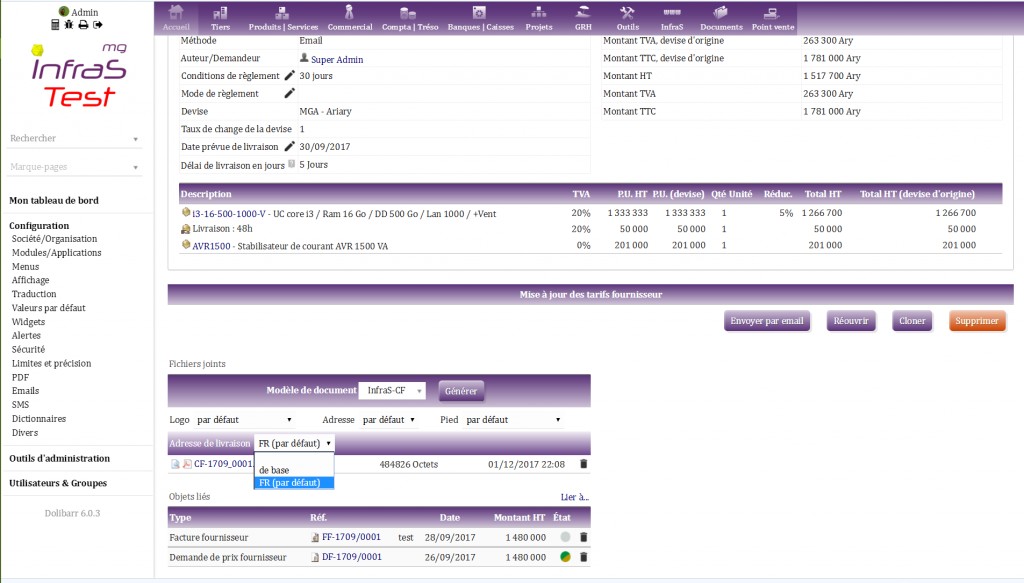Open invoice link FF-1709/0001

(351, 537)
